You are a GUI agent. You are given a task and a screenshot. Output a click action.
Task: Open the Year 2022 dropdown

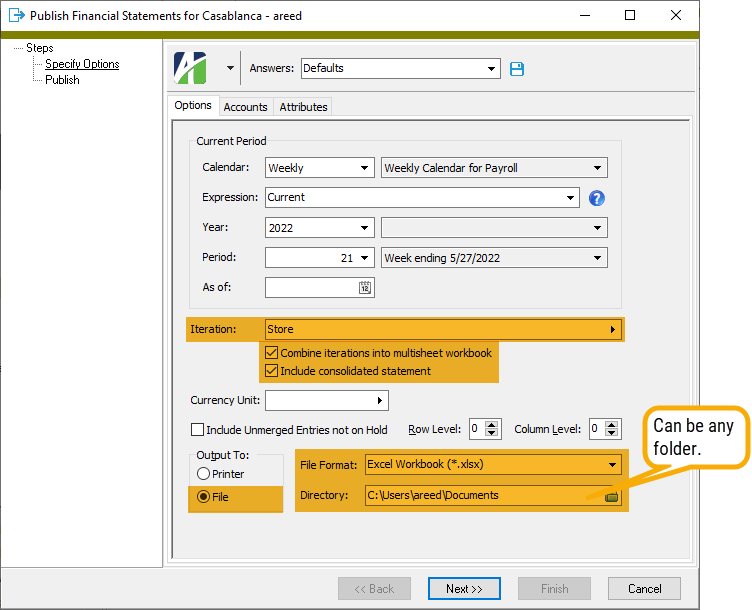[x=364, y=228]
